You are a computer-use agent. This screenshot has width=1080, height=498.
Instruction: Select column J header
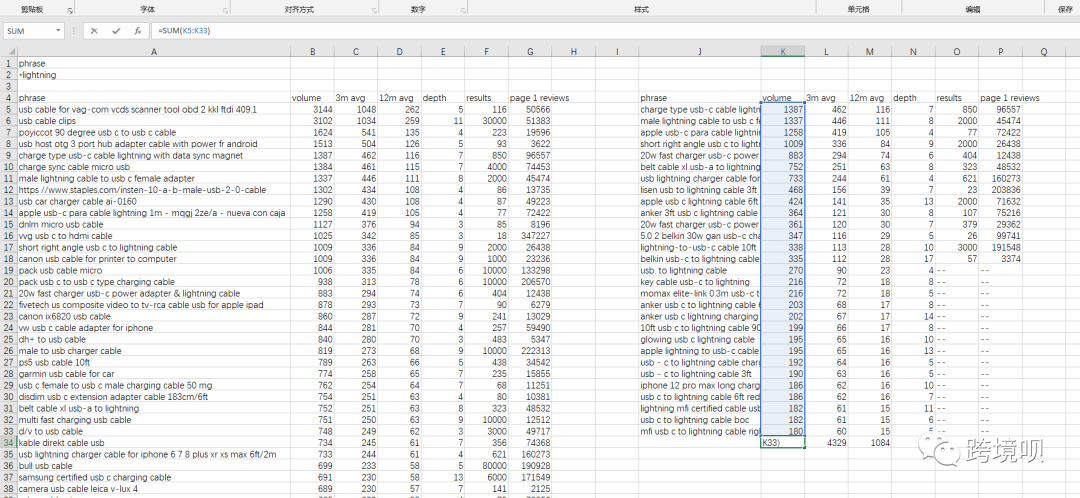[700, 52]
